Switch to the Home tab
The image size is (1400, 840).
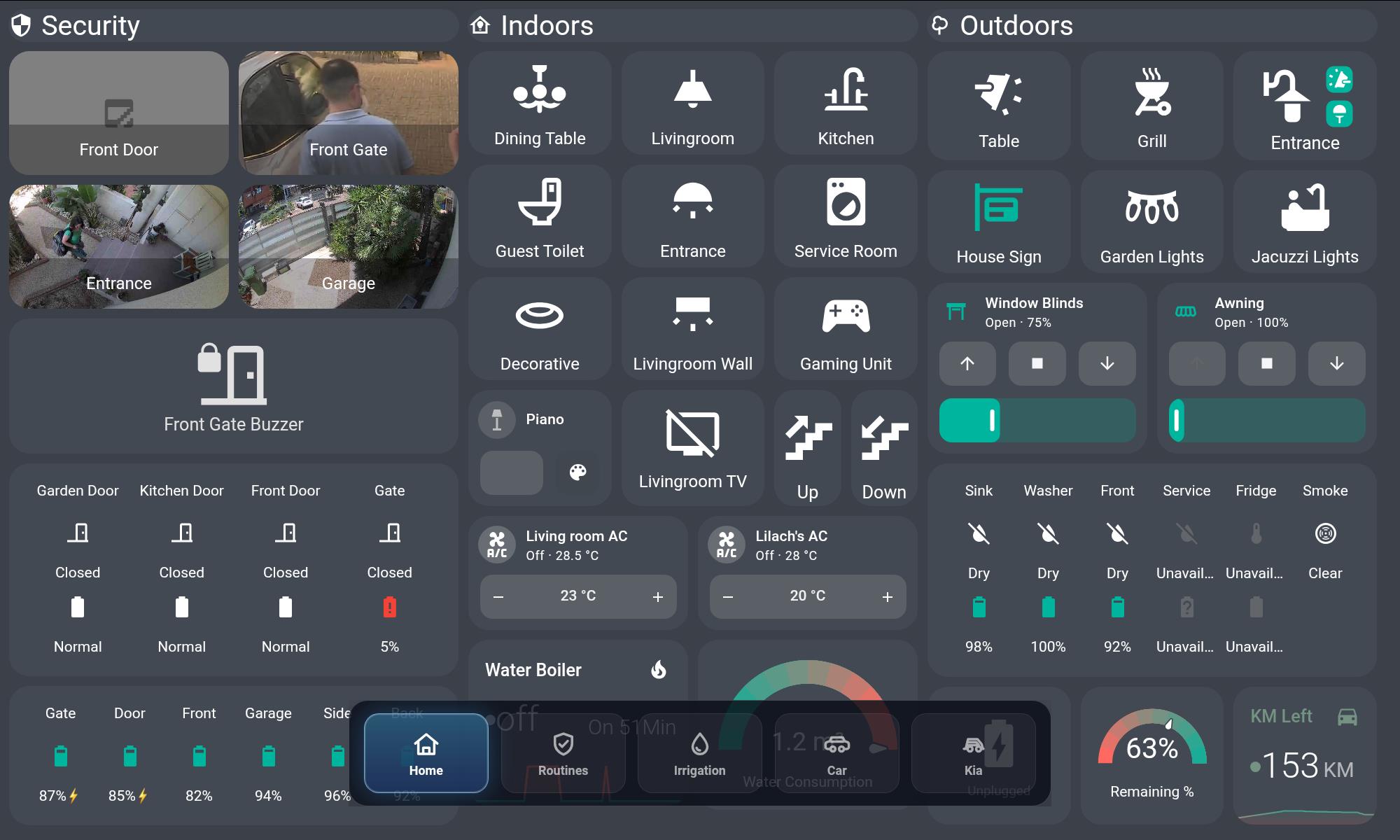pyautogui.click(x=426, y=753)
